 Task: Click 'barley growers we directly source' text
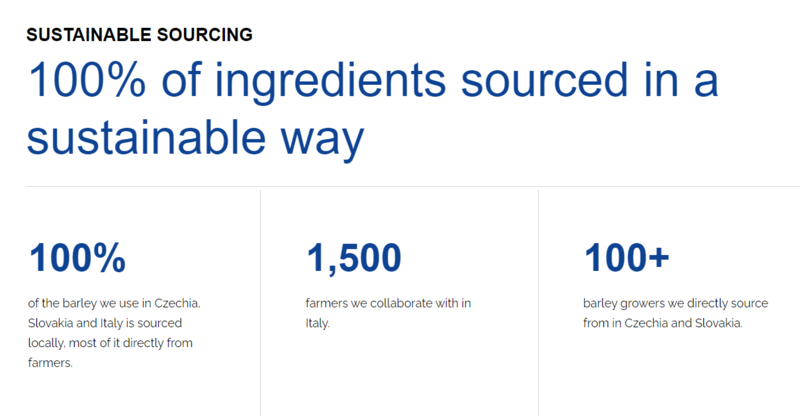[x=676, y=304]
